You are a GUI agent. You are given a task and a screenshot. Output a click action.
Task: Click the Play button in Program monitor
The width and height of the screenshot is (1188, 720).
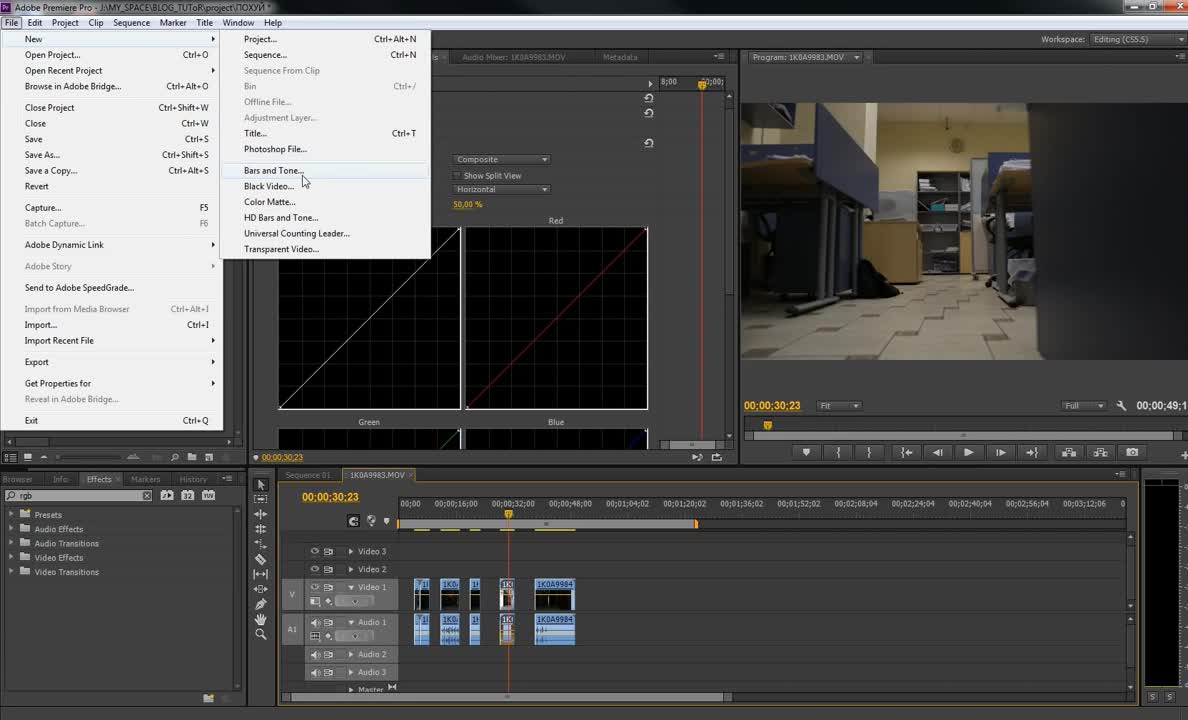(x=968, y=452)
